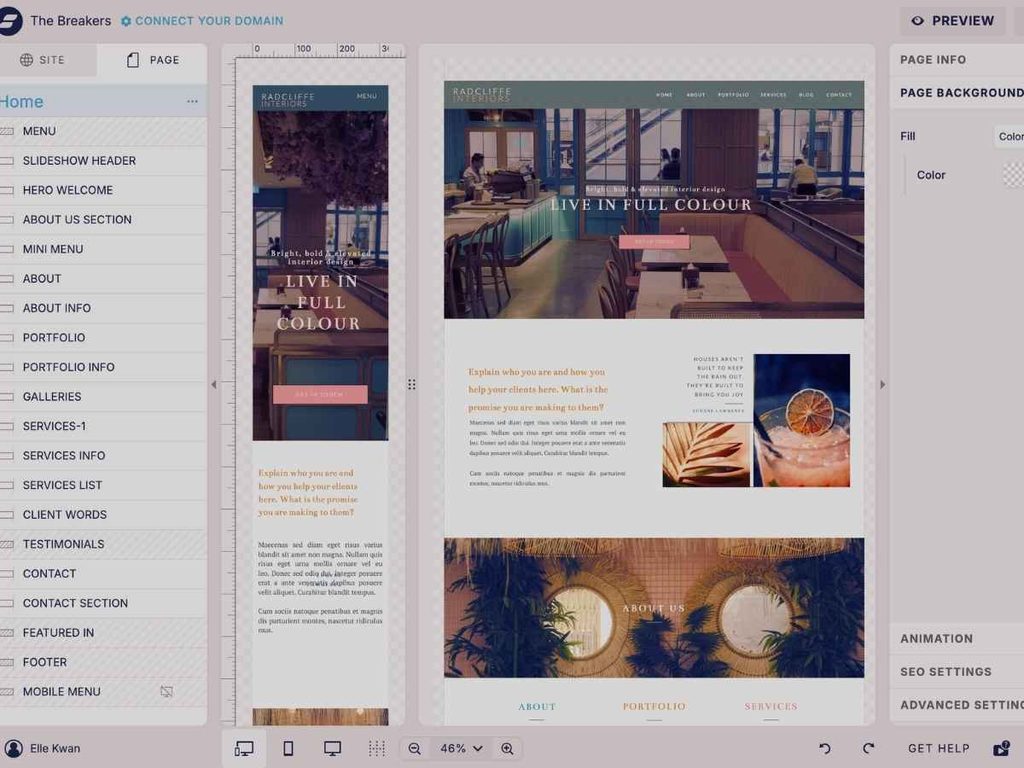Select the ABOUT INFO canvas

[103, 308]
